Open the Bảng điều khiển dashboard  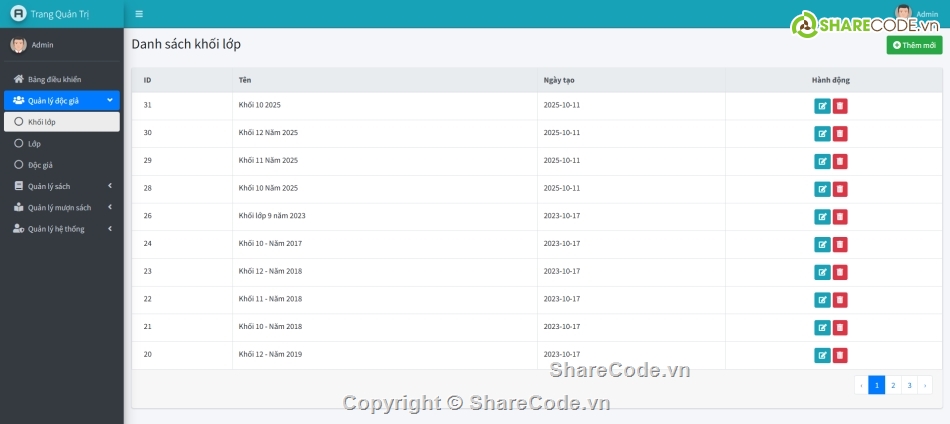coord(54,79)
